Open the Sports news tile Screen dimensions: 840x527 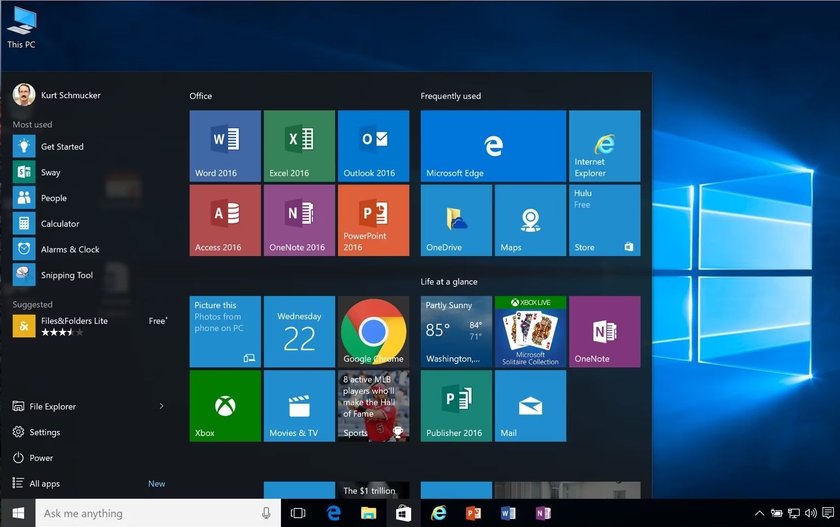[373, 406]
